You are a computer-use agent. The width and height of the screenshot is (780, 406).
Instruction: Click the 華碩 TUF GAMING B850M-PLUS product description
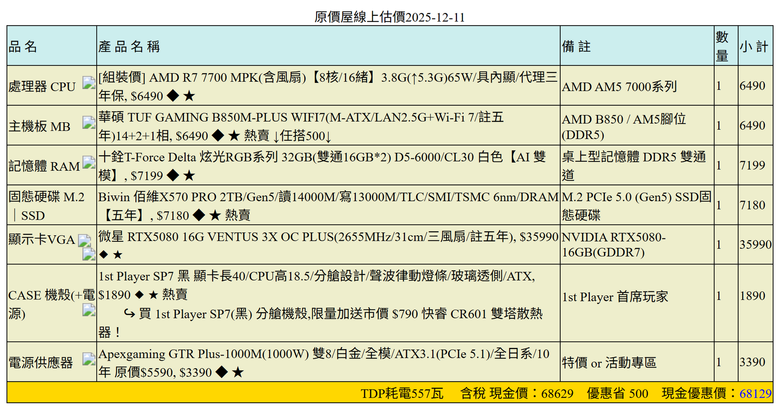click(301, 126)
